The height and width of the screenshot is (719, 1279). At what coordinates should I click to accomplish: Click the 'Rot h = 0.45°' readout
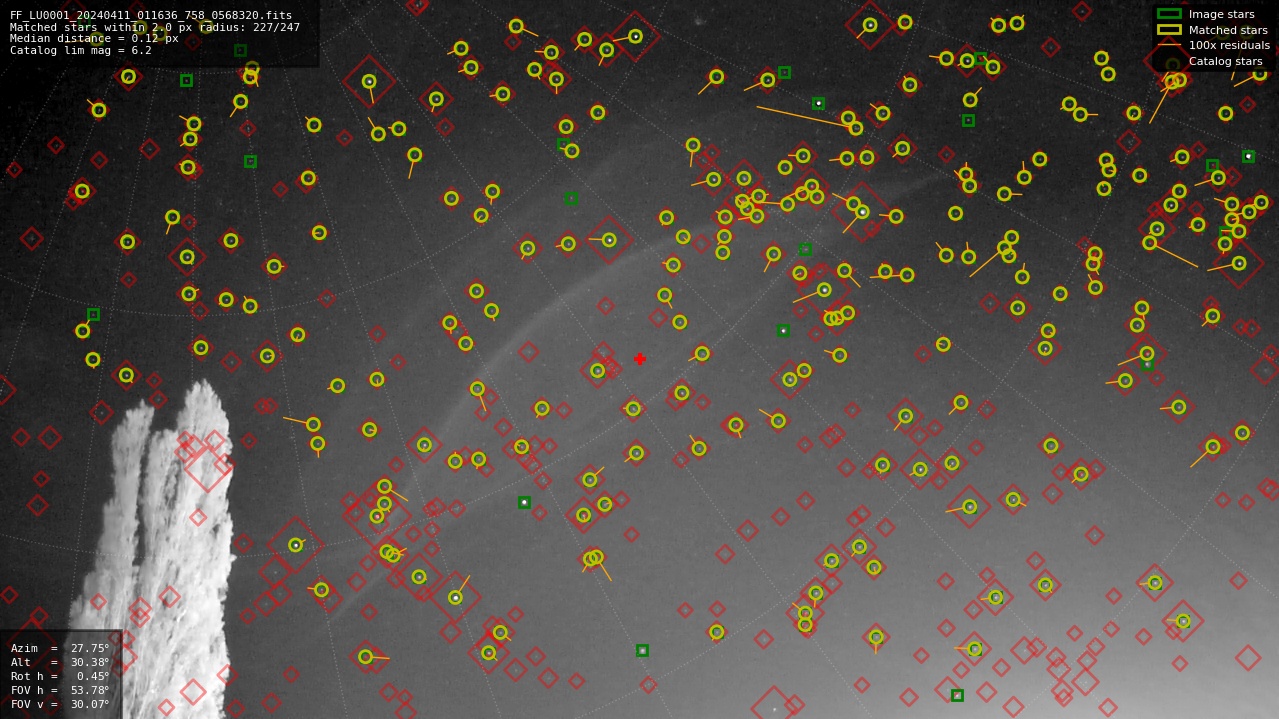60,676
